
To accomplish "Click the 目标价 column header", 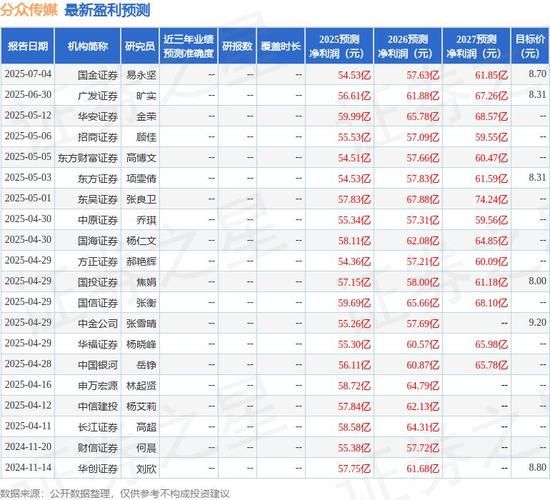I will point(530,46).
